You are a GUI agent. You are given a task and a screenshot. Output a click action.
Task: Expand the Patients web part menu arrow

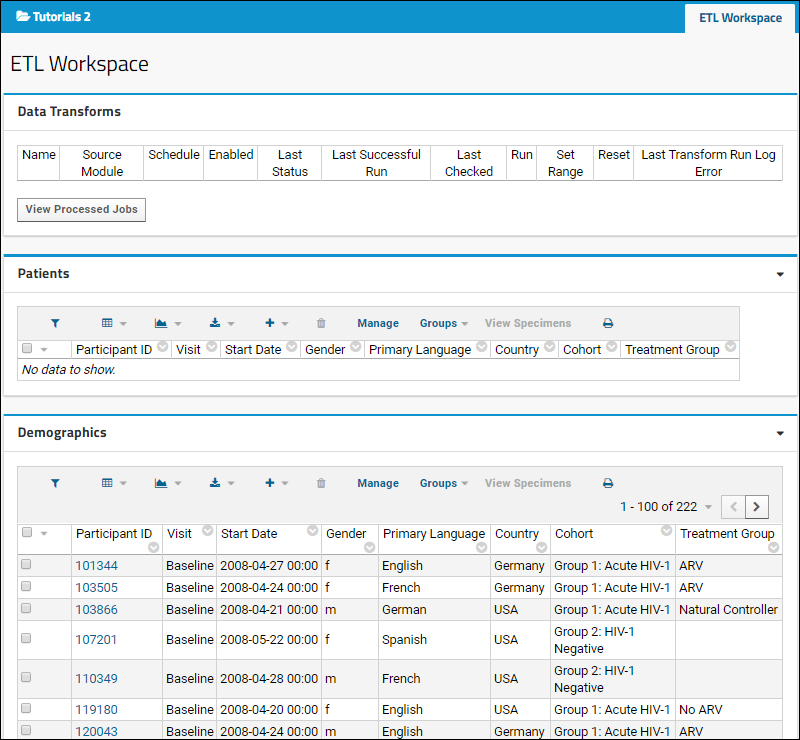pos(780,275)
